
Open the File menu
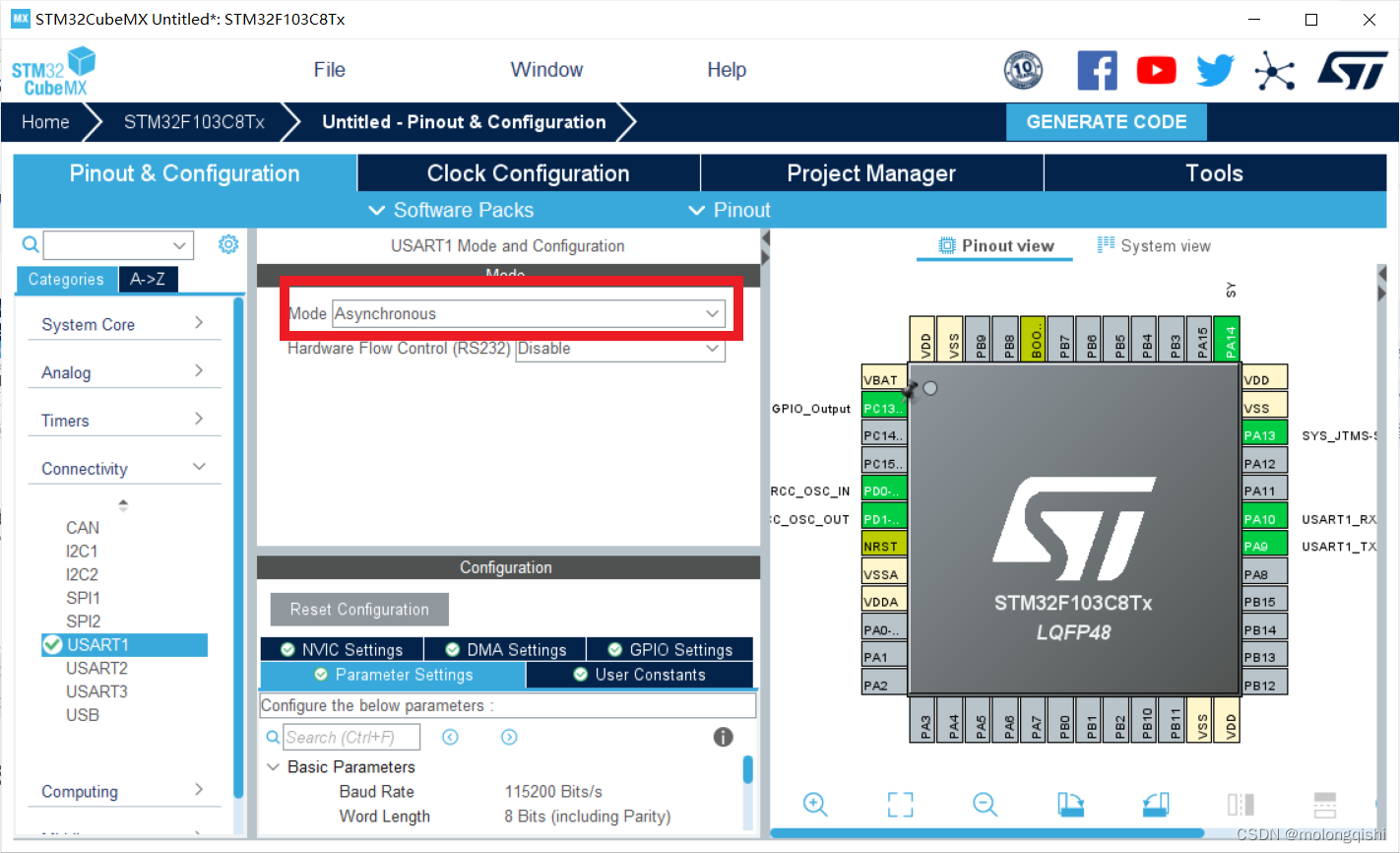(329, 70)
